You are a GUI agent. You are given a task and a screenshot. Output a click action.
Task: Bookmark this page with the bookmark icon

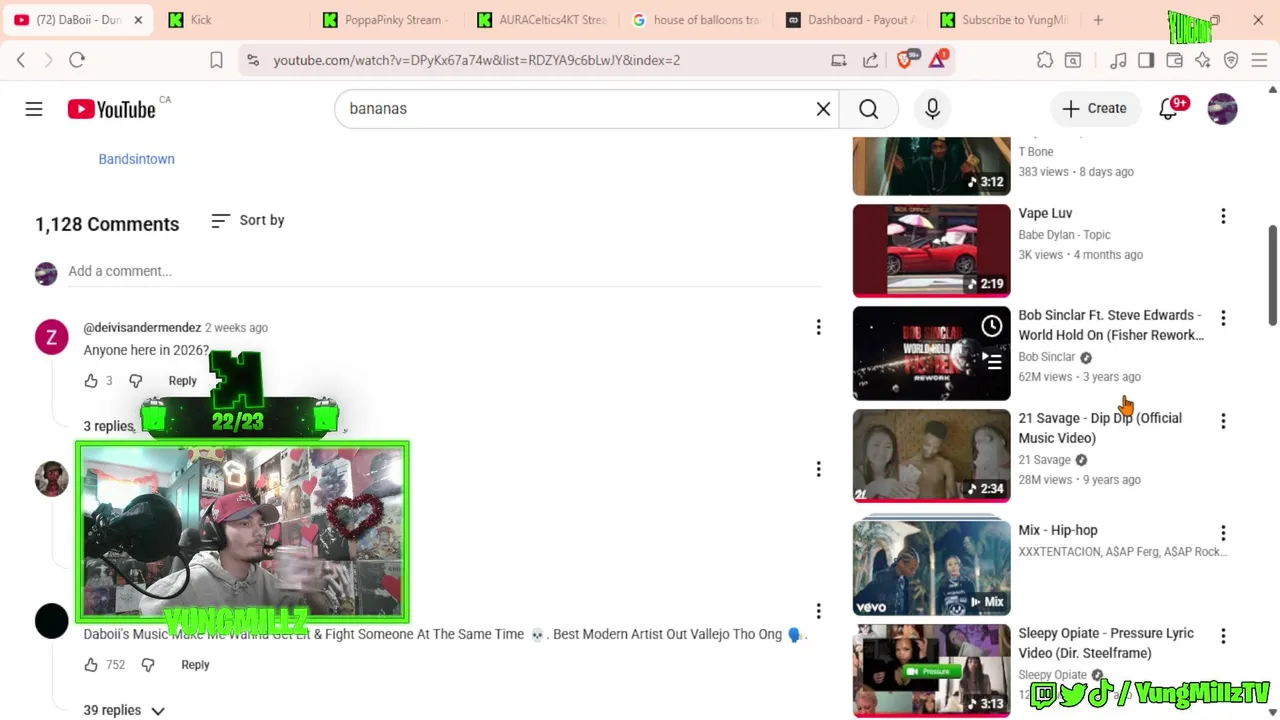(216, 60)
